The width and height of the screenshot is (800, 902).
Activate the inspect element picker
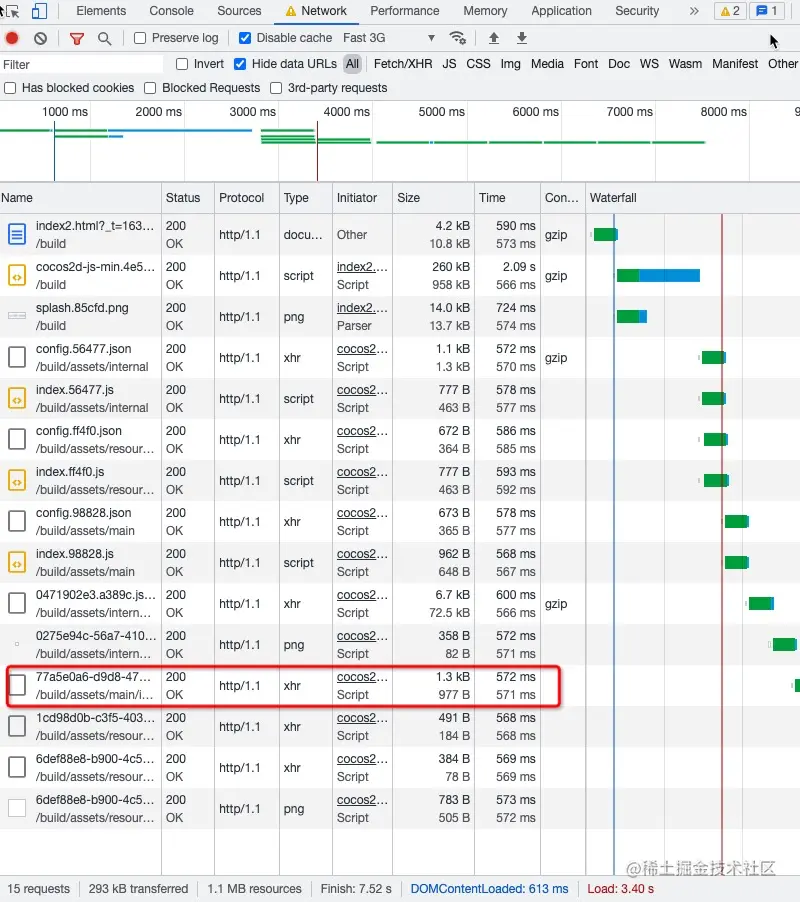10,11
